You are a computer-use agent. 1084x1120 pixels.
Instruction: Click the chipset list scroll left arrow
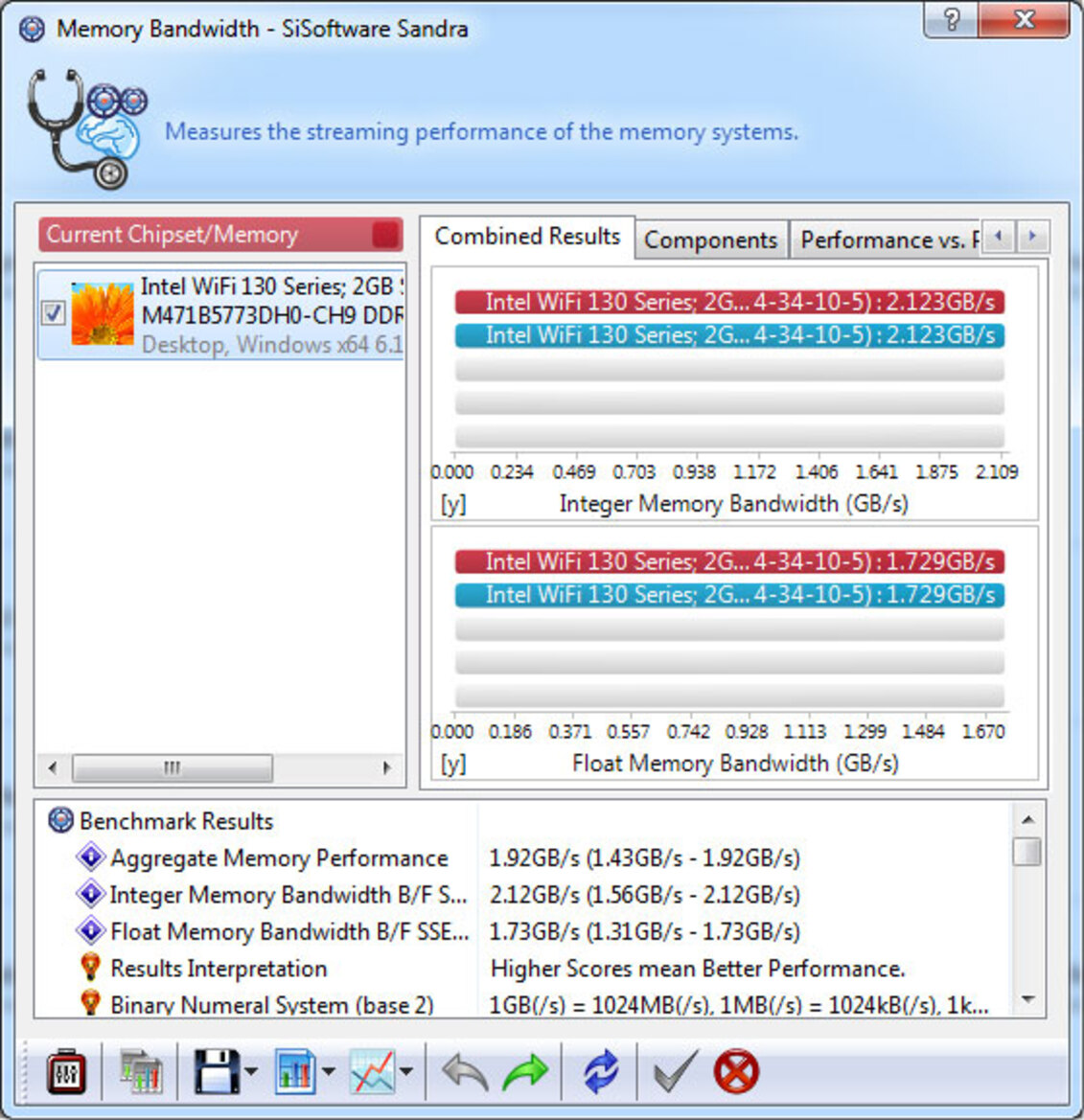pos(52,767)
